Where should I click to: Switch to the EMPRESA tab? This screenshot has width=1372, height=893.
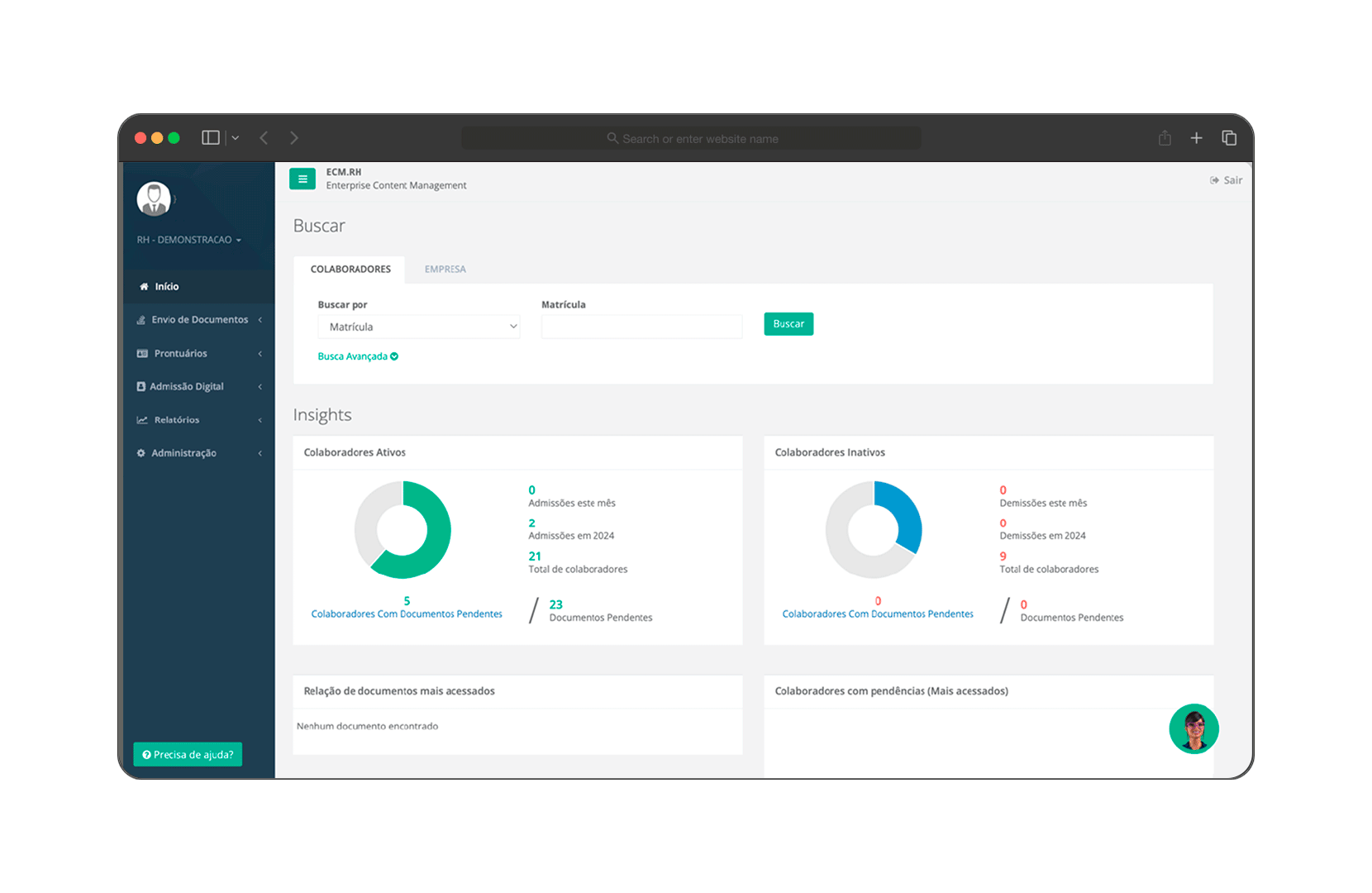coord(445,270)
